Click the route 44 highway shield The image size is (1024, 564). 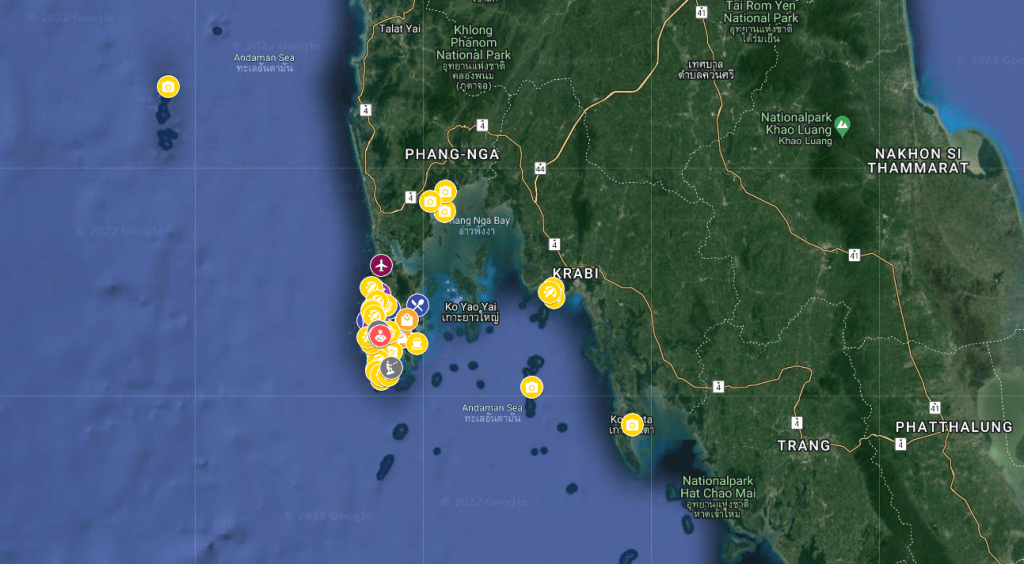pos(540,167)
